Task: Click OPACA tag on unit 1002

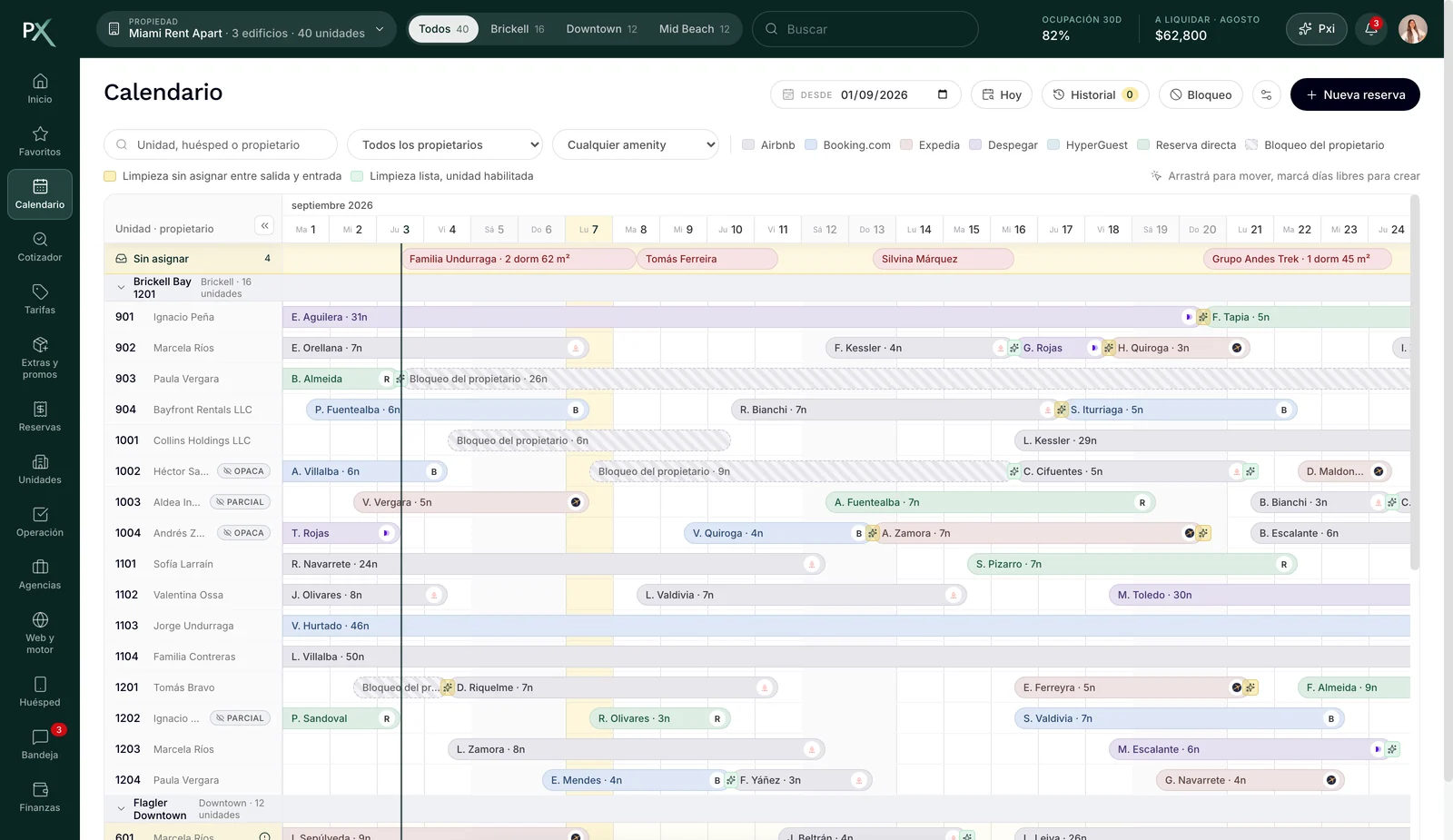Action: (243, 471)
